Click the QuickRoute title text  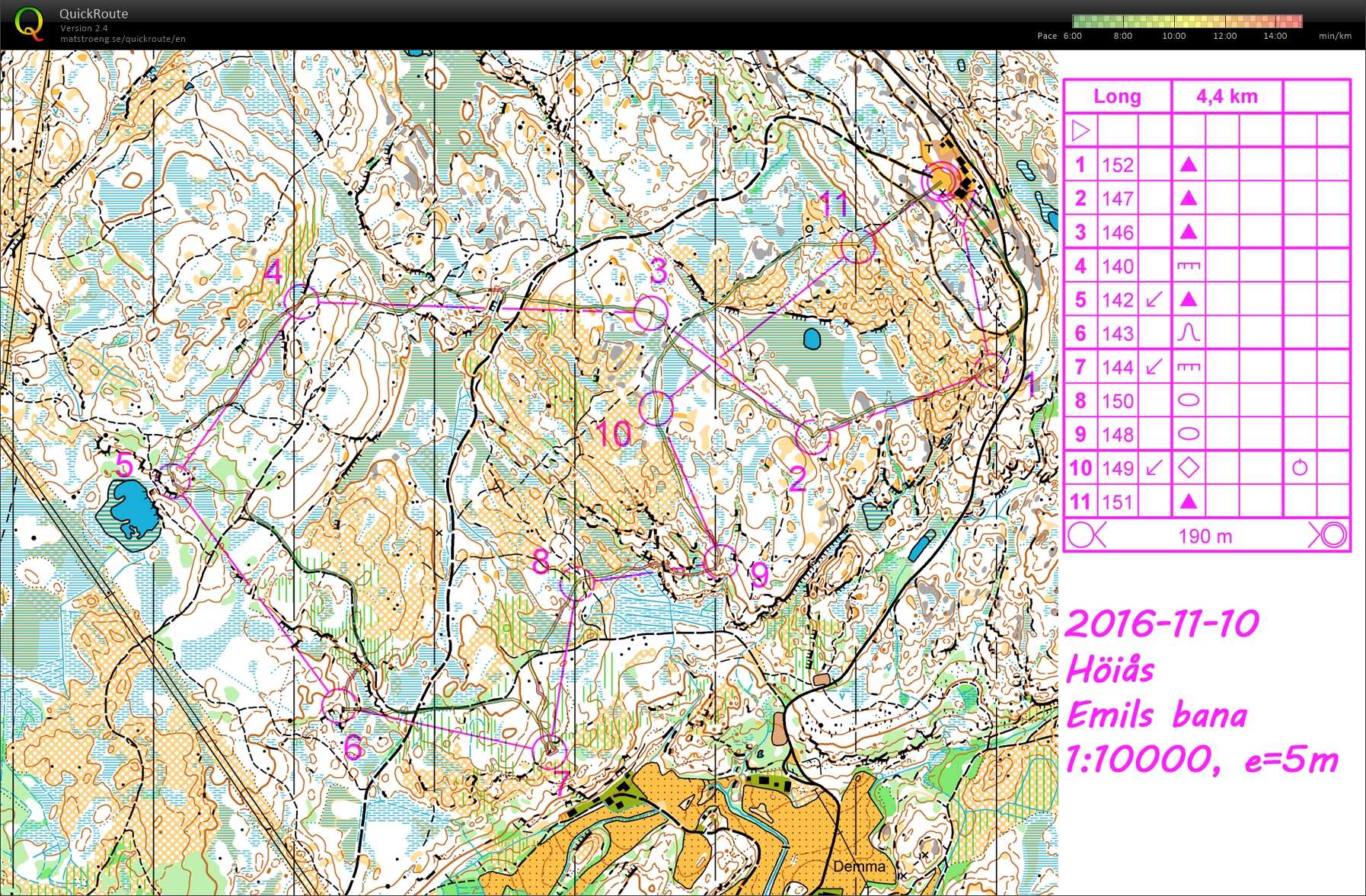pos(94,14)
